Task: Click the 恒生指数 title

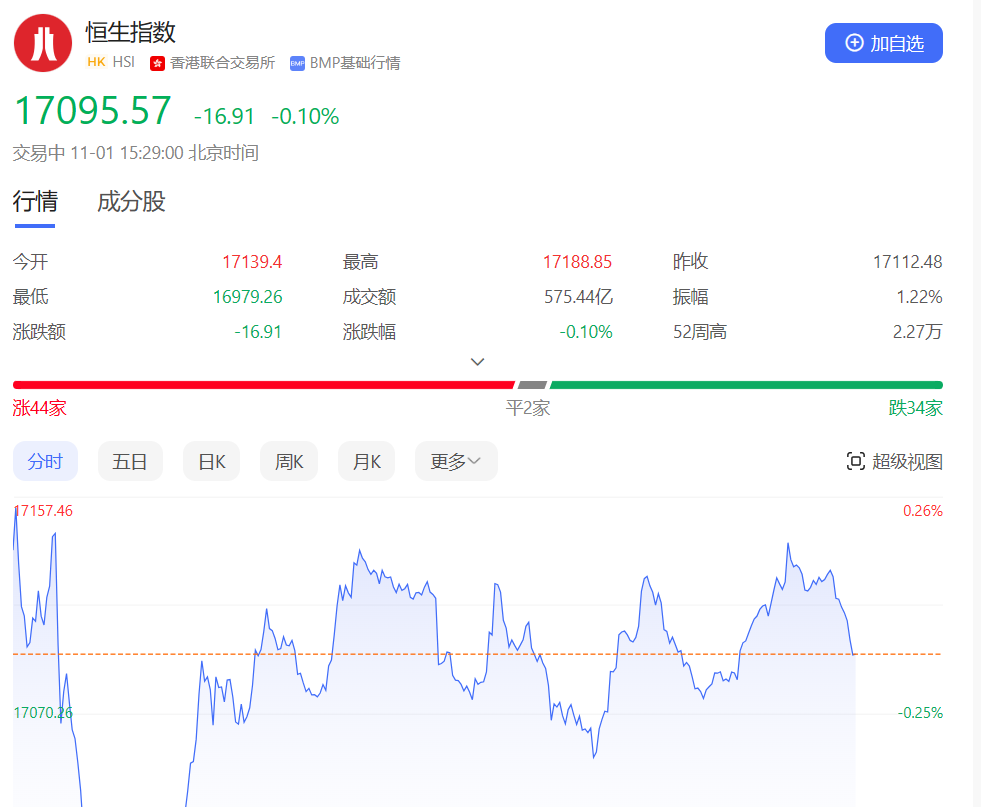Action: click(x=131, y=33)
